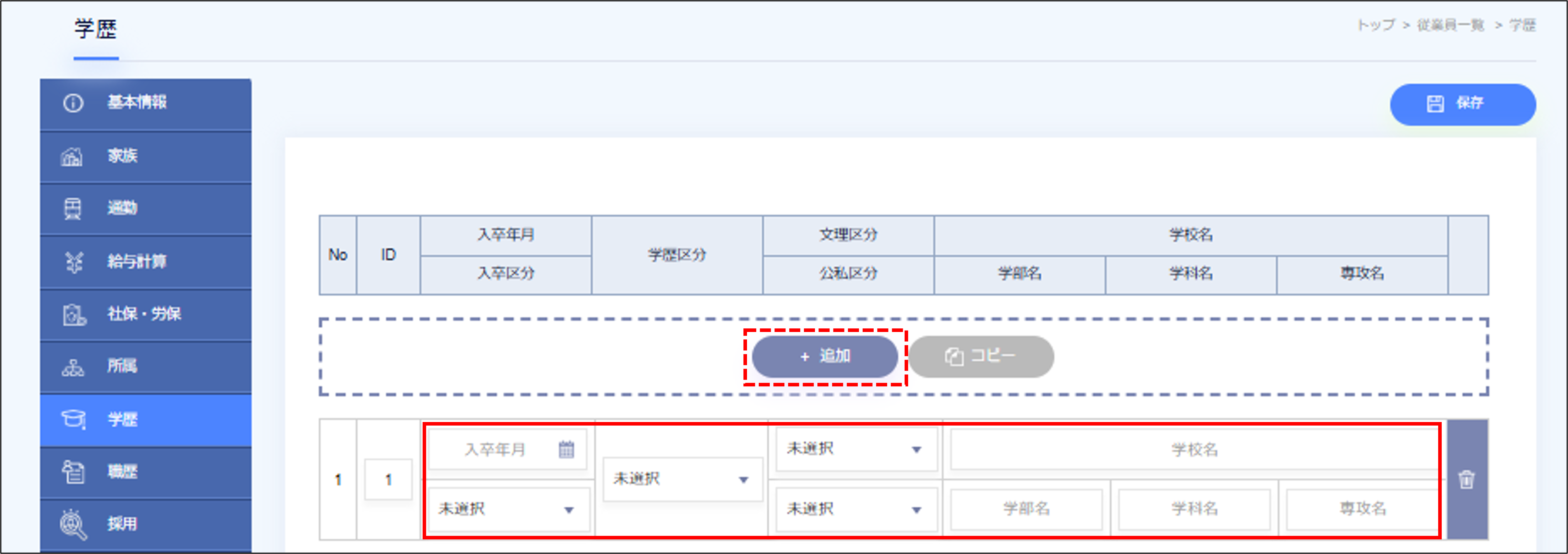This screenshot has width=1568, height=554.
Task: Click the greyed コピー button
Action: pos(981,357)
